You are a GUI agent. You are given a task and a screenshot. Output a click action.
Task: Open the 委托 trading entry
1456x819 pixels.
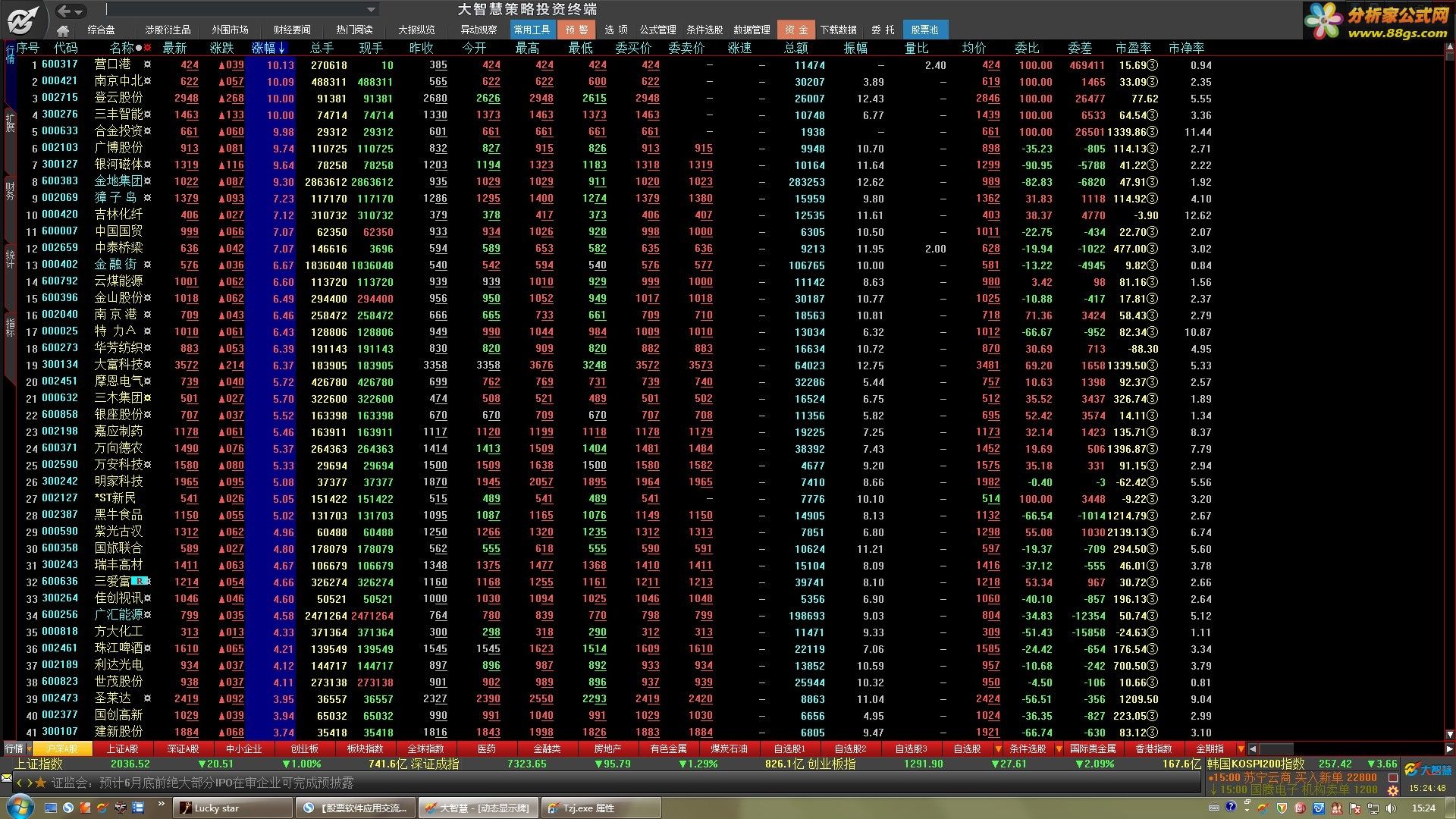(883, 30)
